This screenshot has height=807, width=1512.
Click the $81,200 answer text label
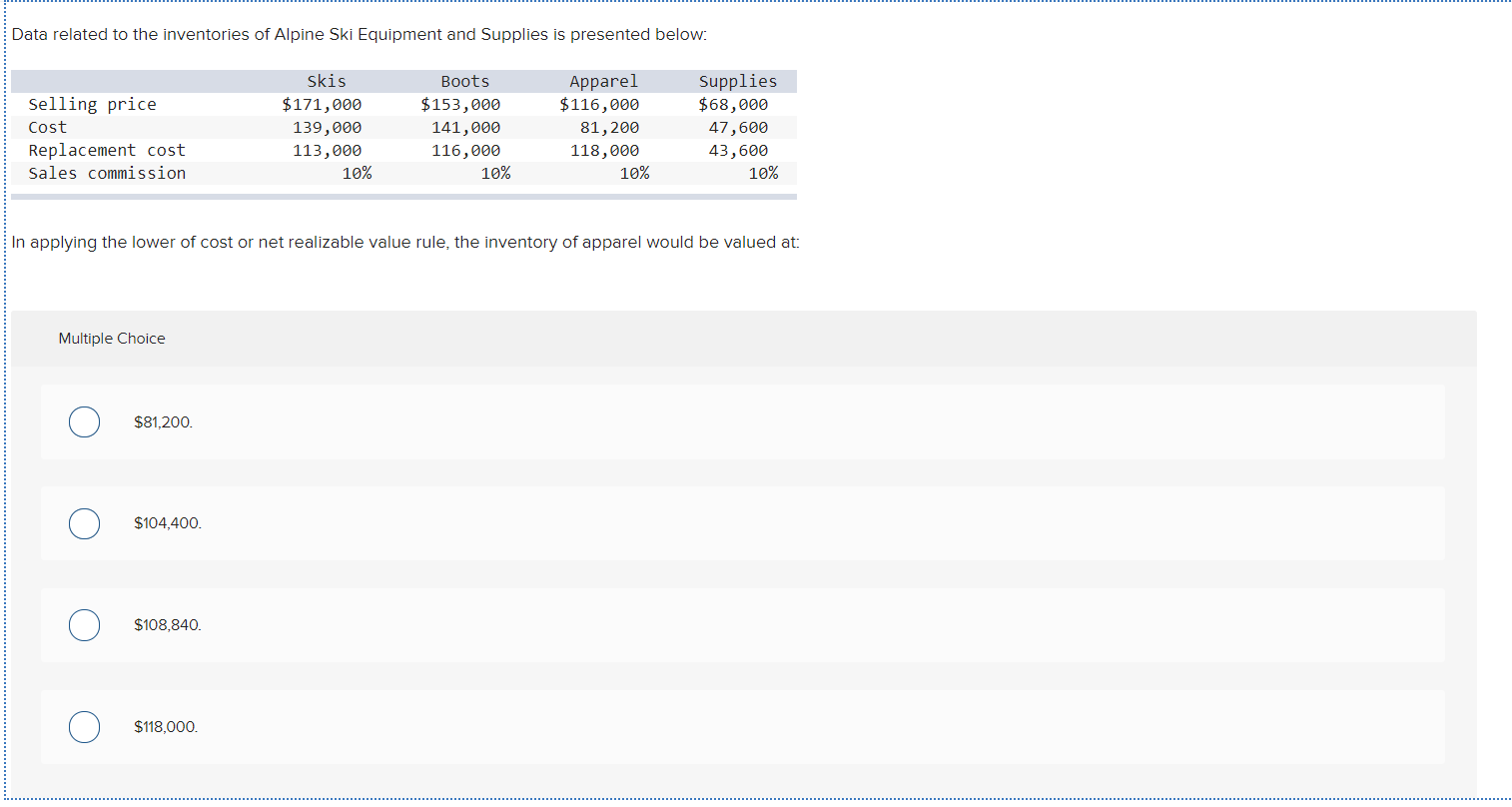tap(164, 421)
